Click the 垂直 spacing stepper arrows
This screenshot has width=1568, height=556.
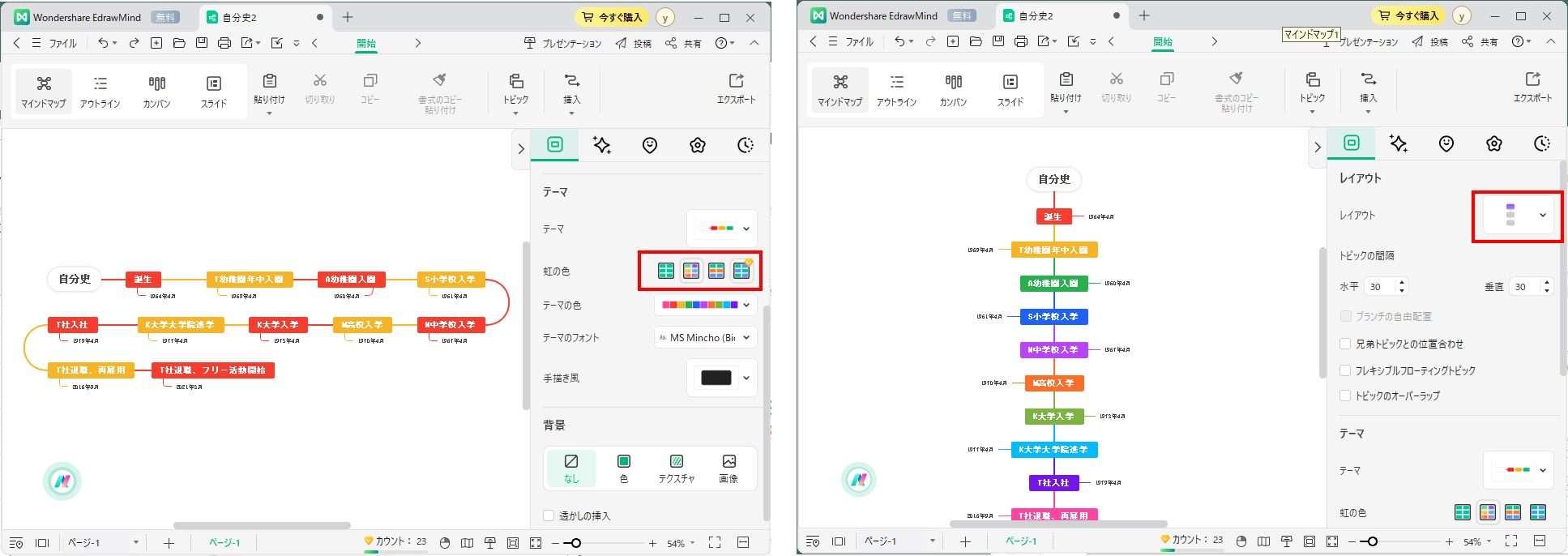[x=1547, y=287]
